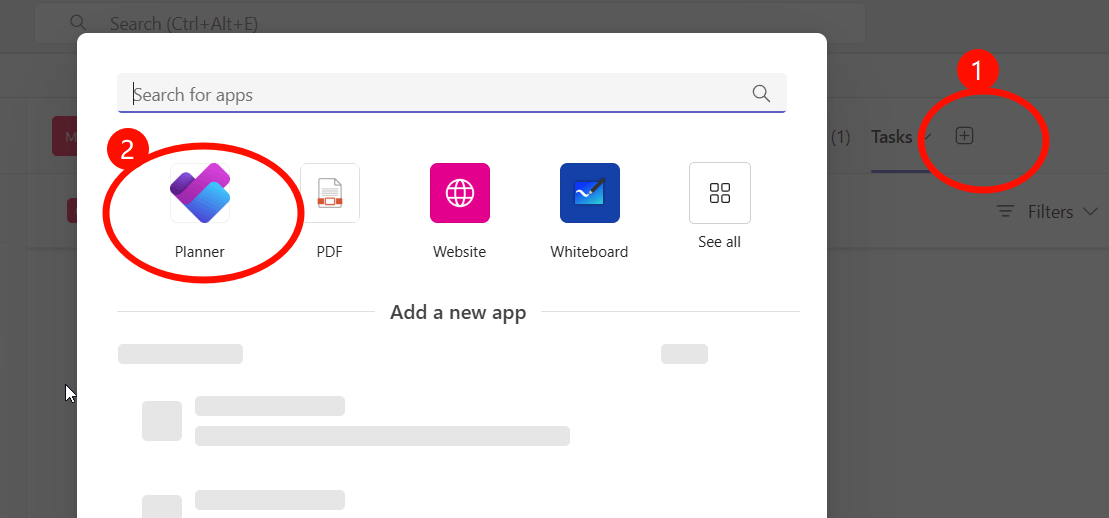Click the PDF label text
Image resolution: width=1109 pixels, height=518 pixels.
[x=330, y=251]
